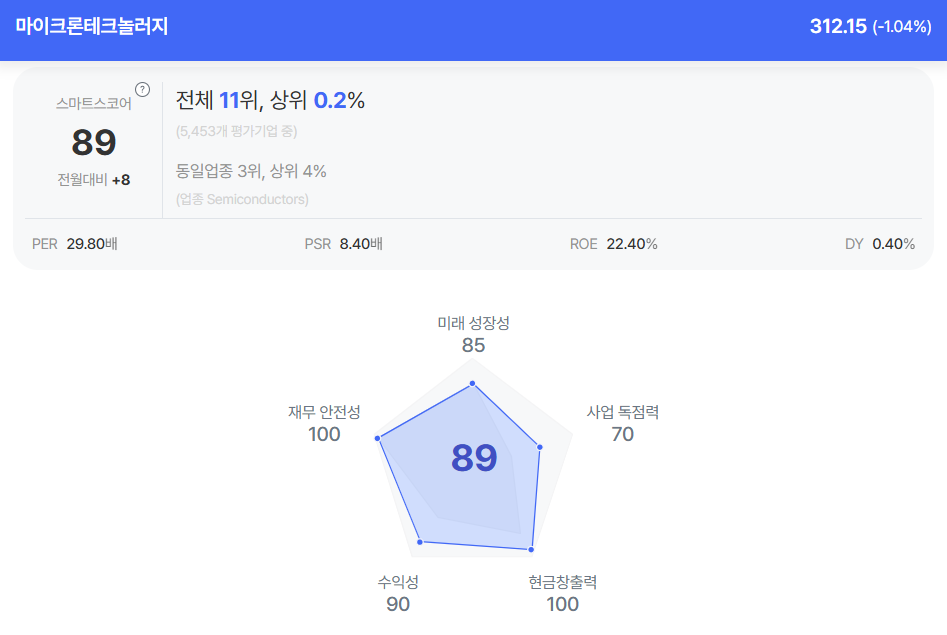The image size is (947, 635).
Task: Select the 미래 성장성 radar axis label
Action: coord(473,323)
